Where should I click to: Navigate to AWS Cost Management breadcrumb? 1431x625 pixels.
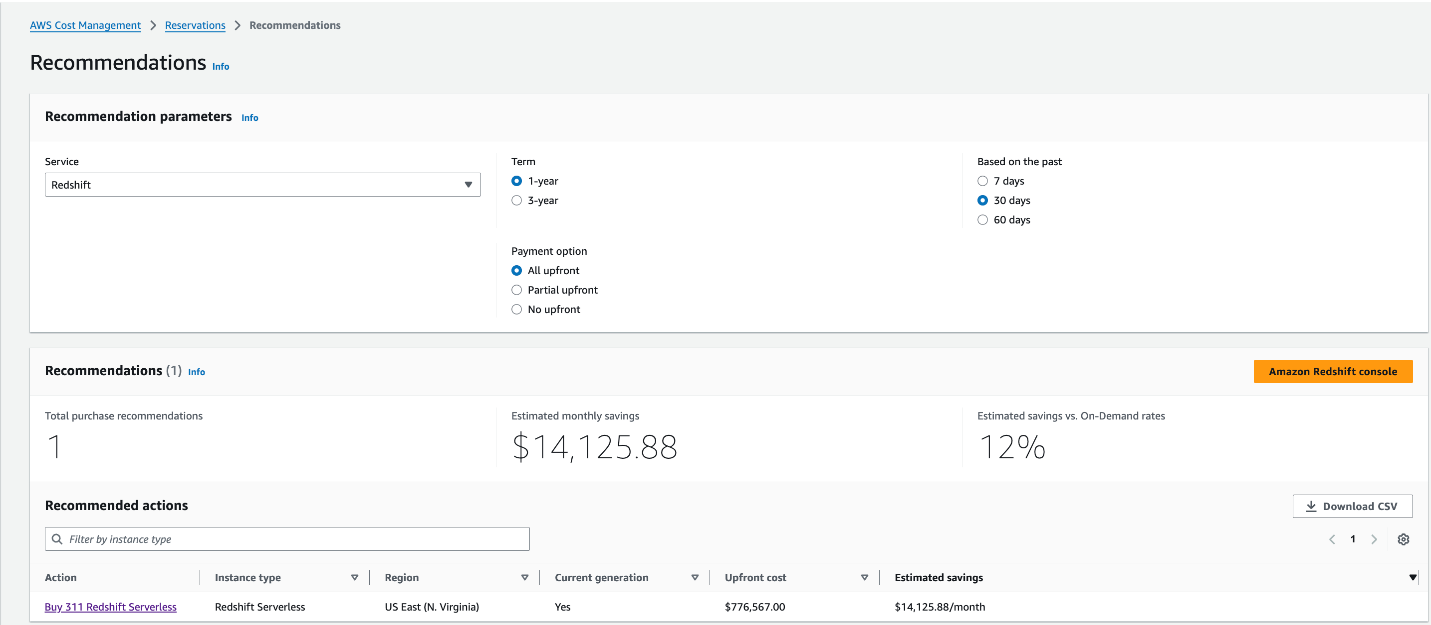pos(85,25)
